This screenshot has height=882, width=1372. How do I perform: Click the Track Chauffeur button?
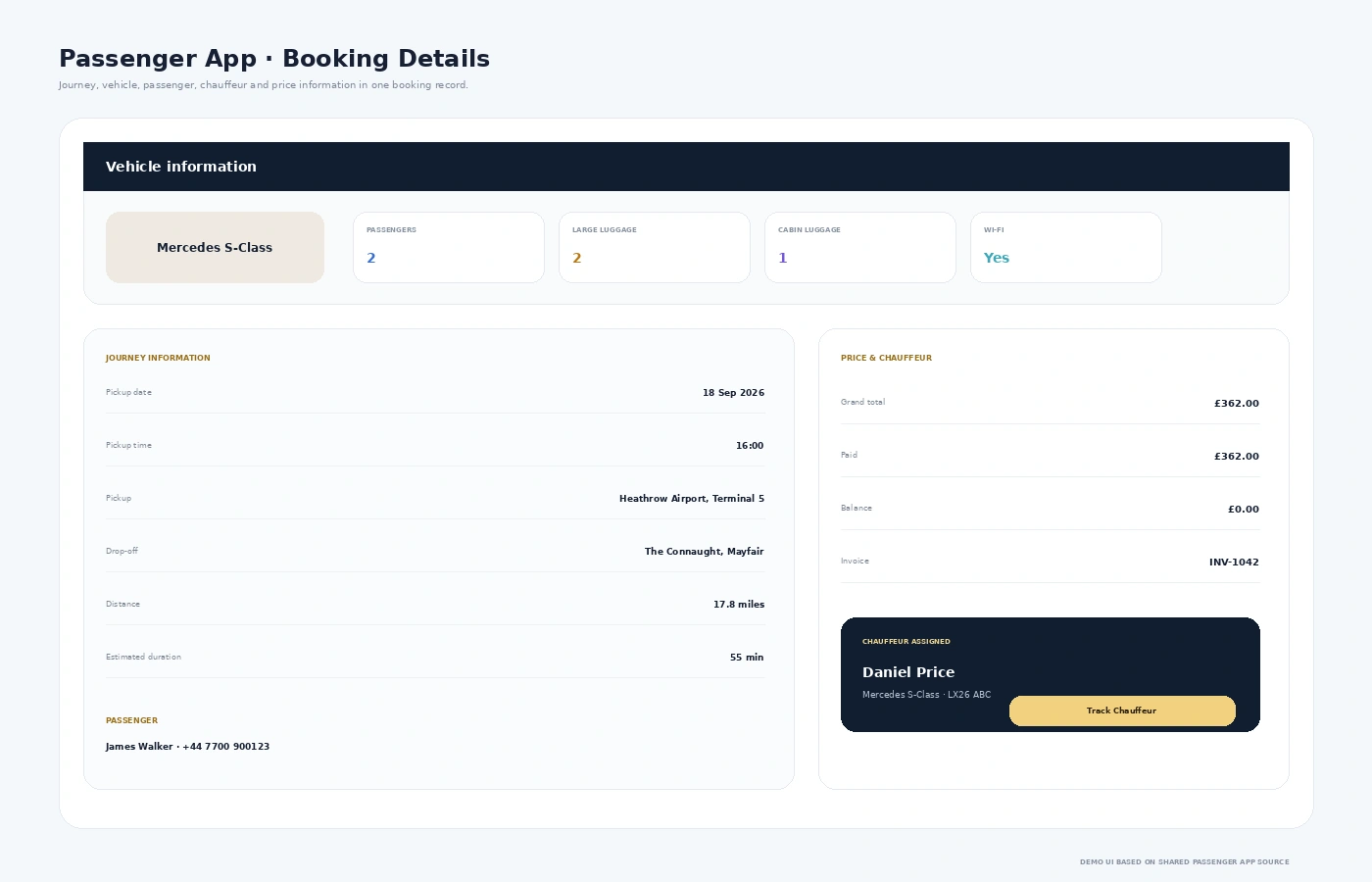pyautogui.click(x=1122, y=710)
